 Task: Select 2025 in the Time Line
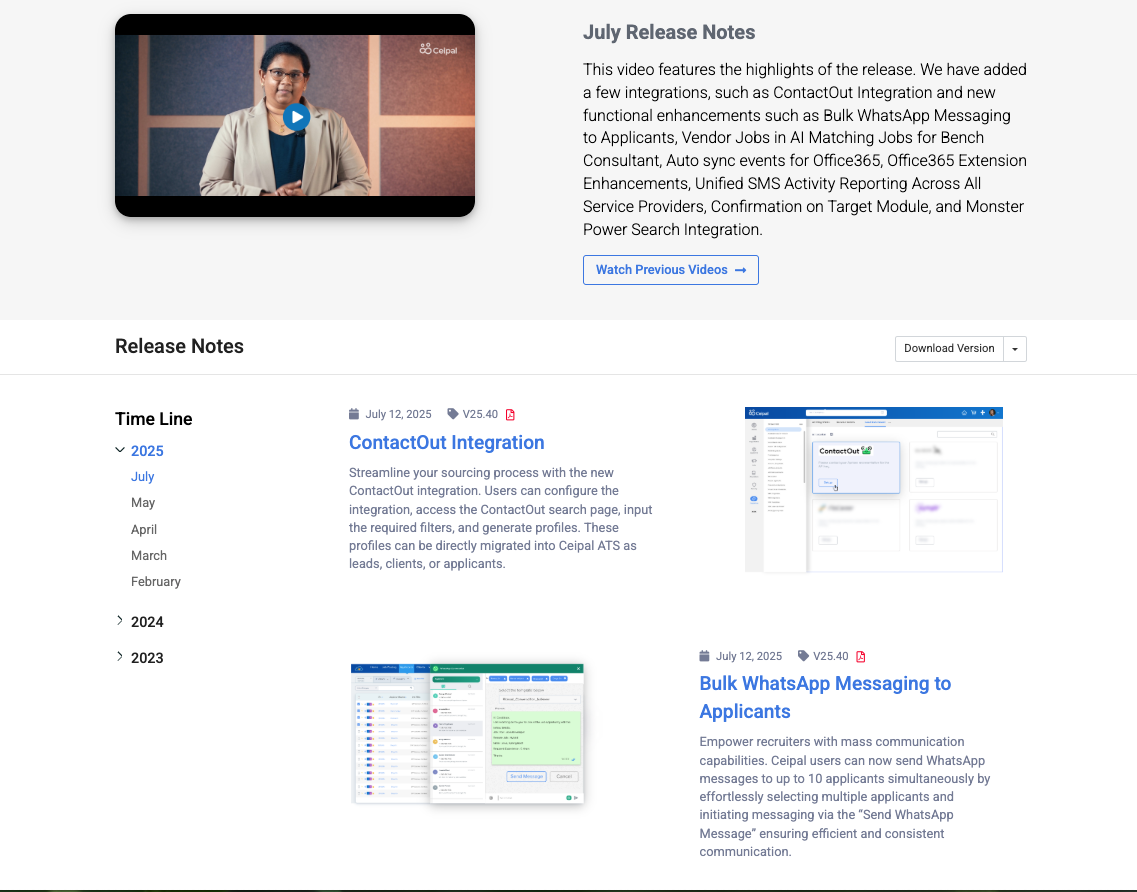[x=147, y=451]
